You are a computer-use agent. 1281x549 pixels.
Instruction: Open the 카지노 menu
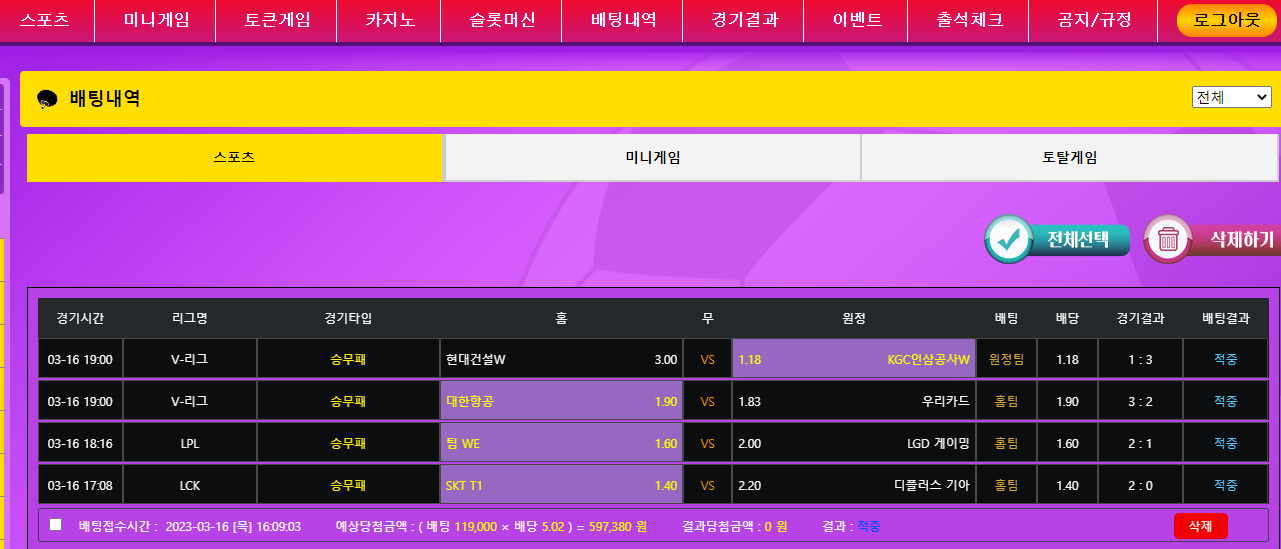[x=390, y=20]
